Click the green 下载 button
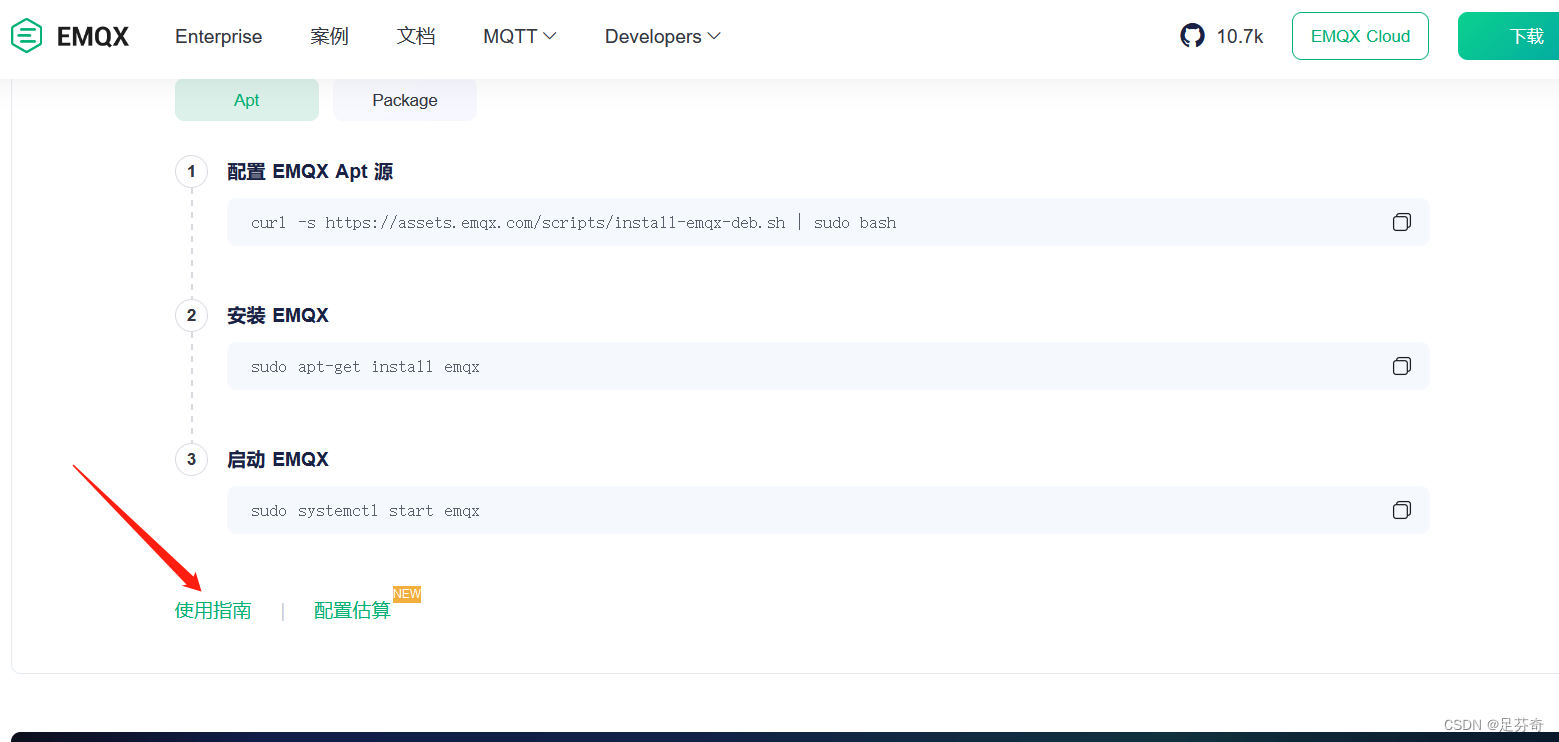The image size is (1559, 742). pyautogui.click(x=1508, y=36)
